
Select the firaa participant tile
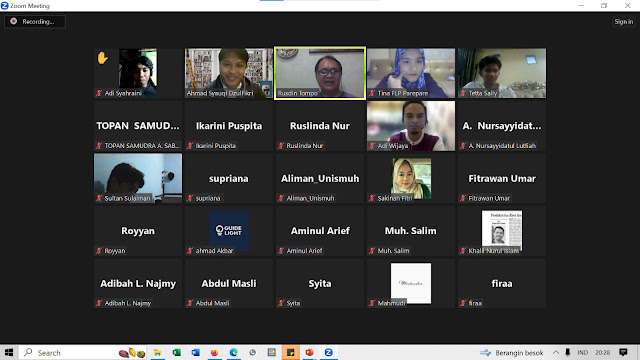pyautogui.click(x=502, y=283)
